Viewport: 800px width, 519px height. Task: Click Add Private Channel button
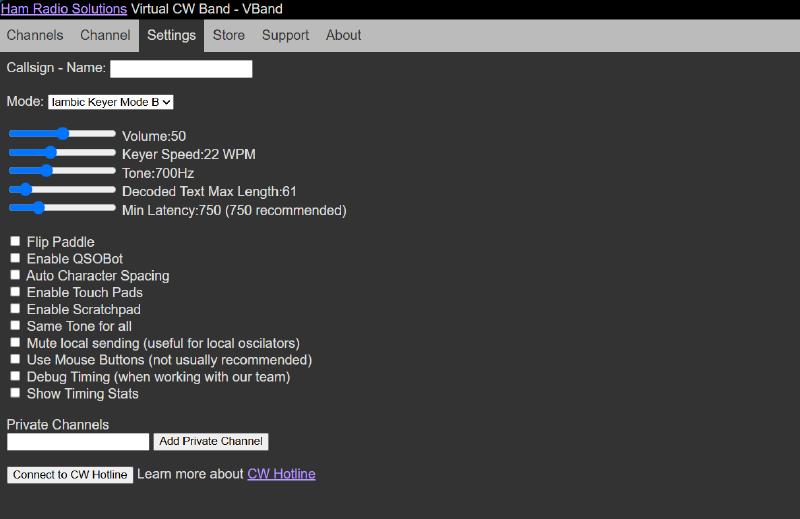pyautogui.click(x=211, y=441)
